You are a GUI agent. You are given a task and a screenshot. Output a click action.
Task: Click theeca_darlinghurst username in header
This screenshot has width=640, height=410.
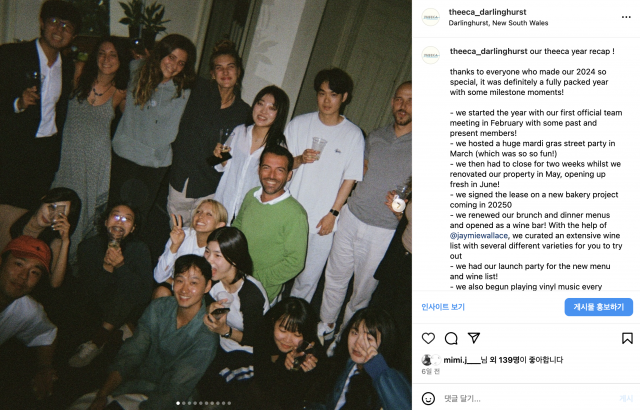[487, 12]
